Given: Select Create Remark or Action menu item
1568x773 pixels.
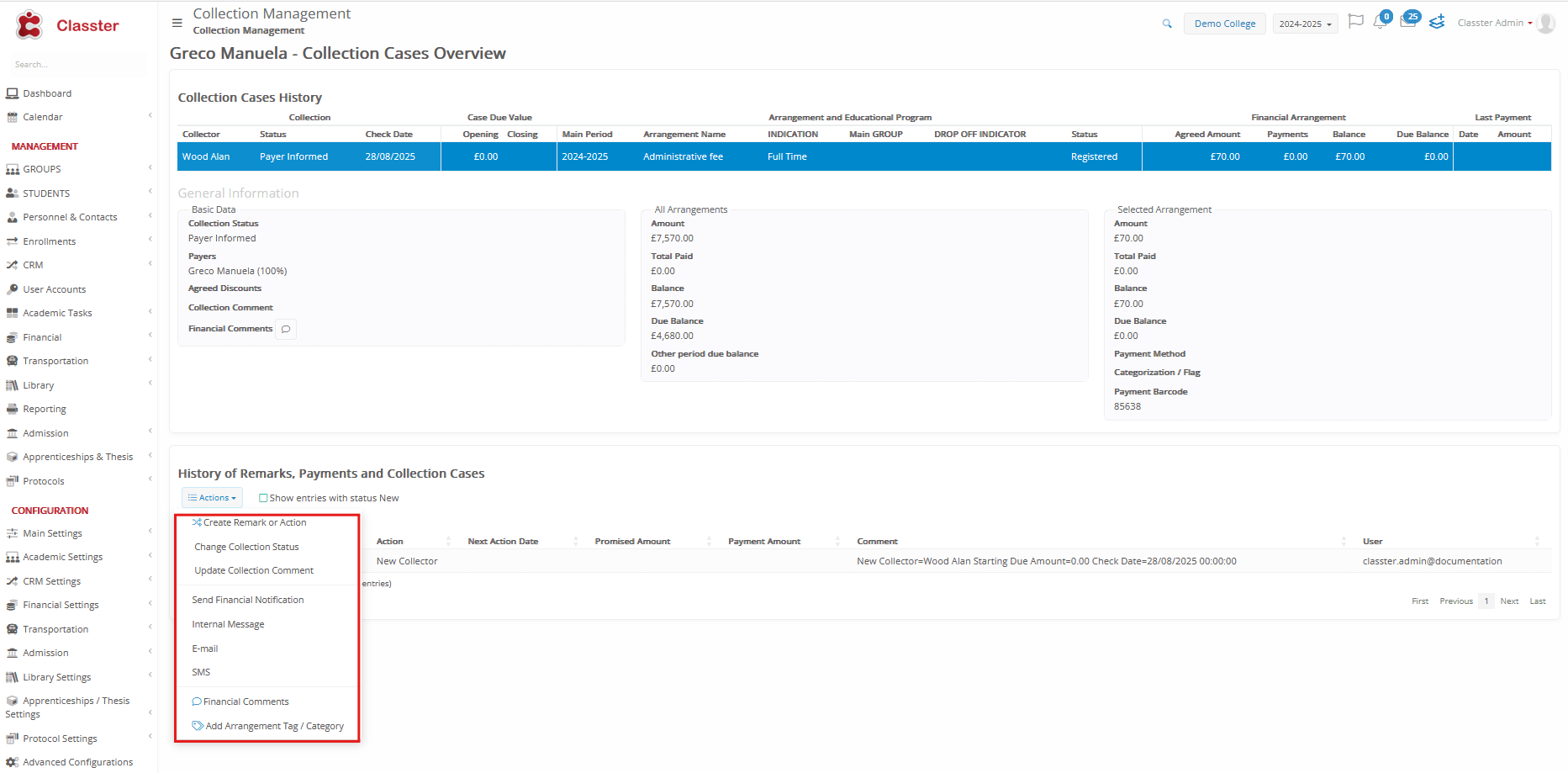Looking at the screenshot, I should 254,522.
